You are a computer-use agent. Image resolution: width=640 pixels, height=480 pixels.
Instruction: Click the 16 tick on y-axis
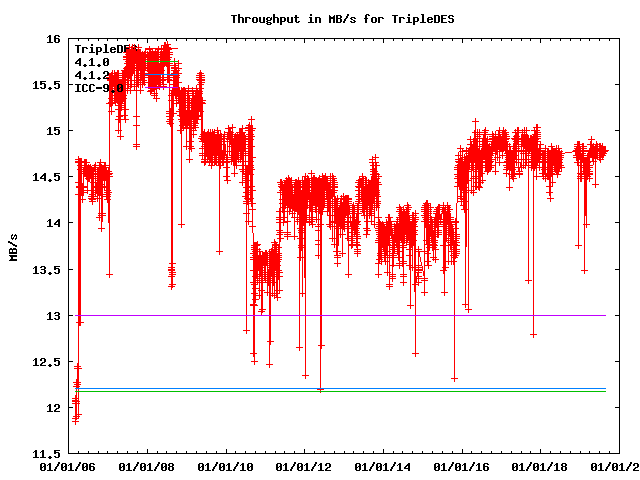point(52,39)
